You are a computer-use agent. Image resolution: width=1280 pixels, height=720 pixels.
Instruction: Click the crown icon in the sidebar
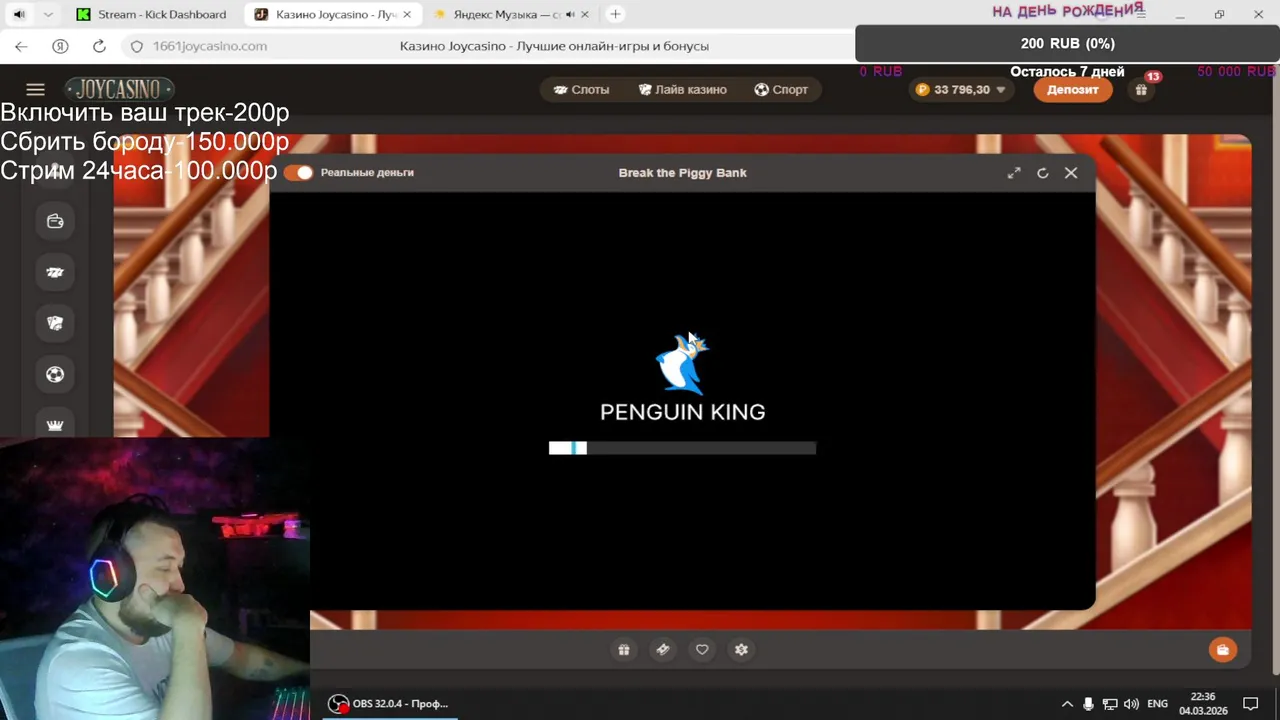click(55, 425)
